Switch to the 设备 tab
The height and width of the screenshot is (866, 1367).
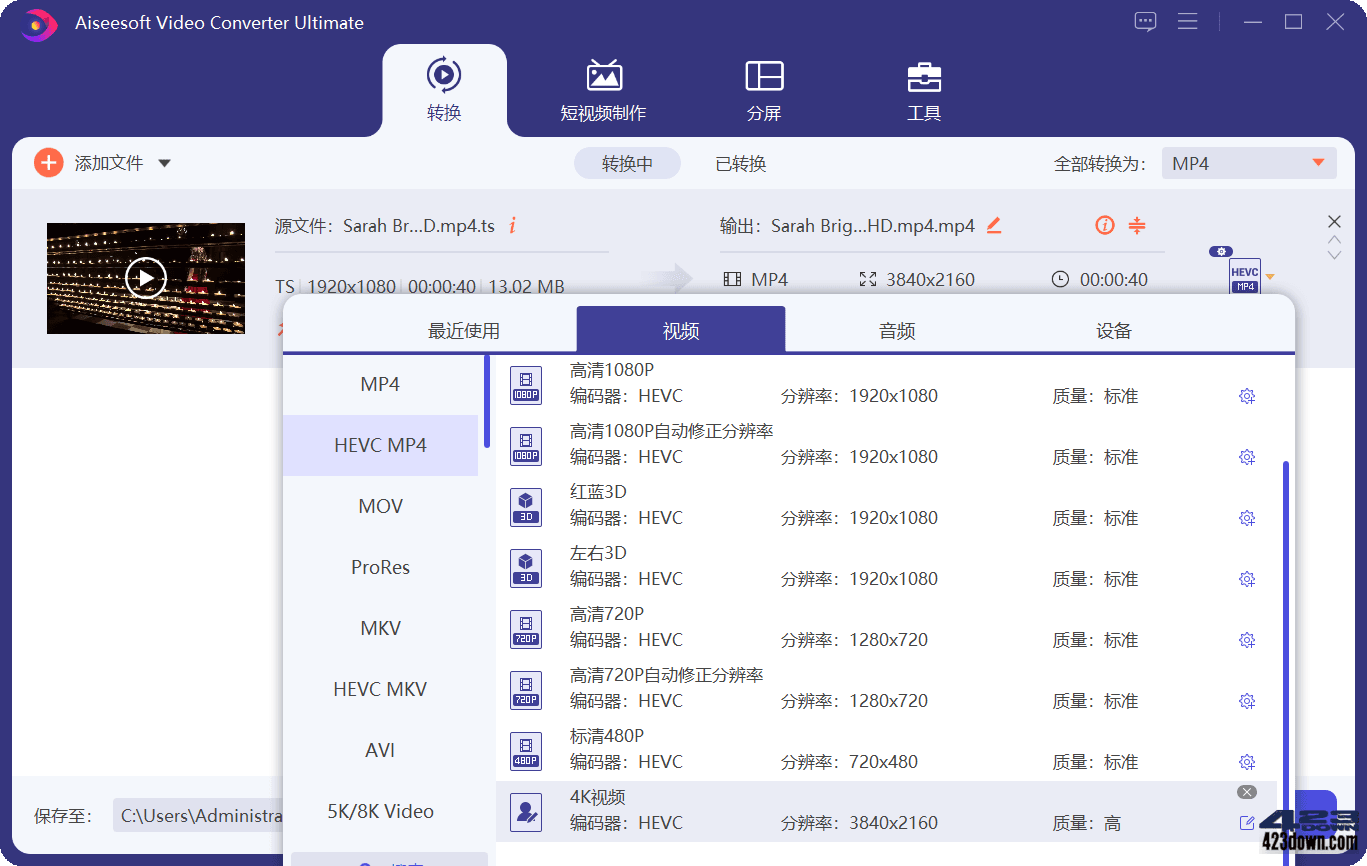1113,329
